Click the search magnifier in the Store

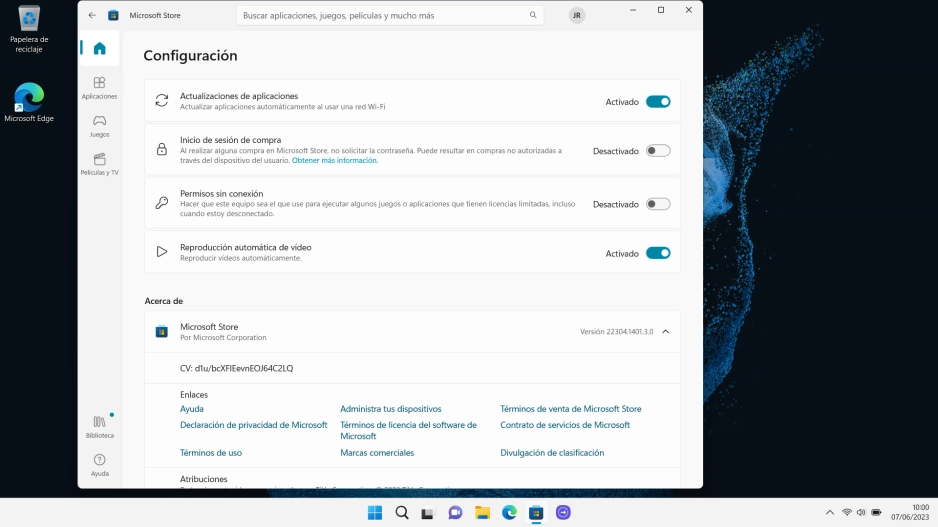tap(533, 16)
